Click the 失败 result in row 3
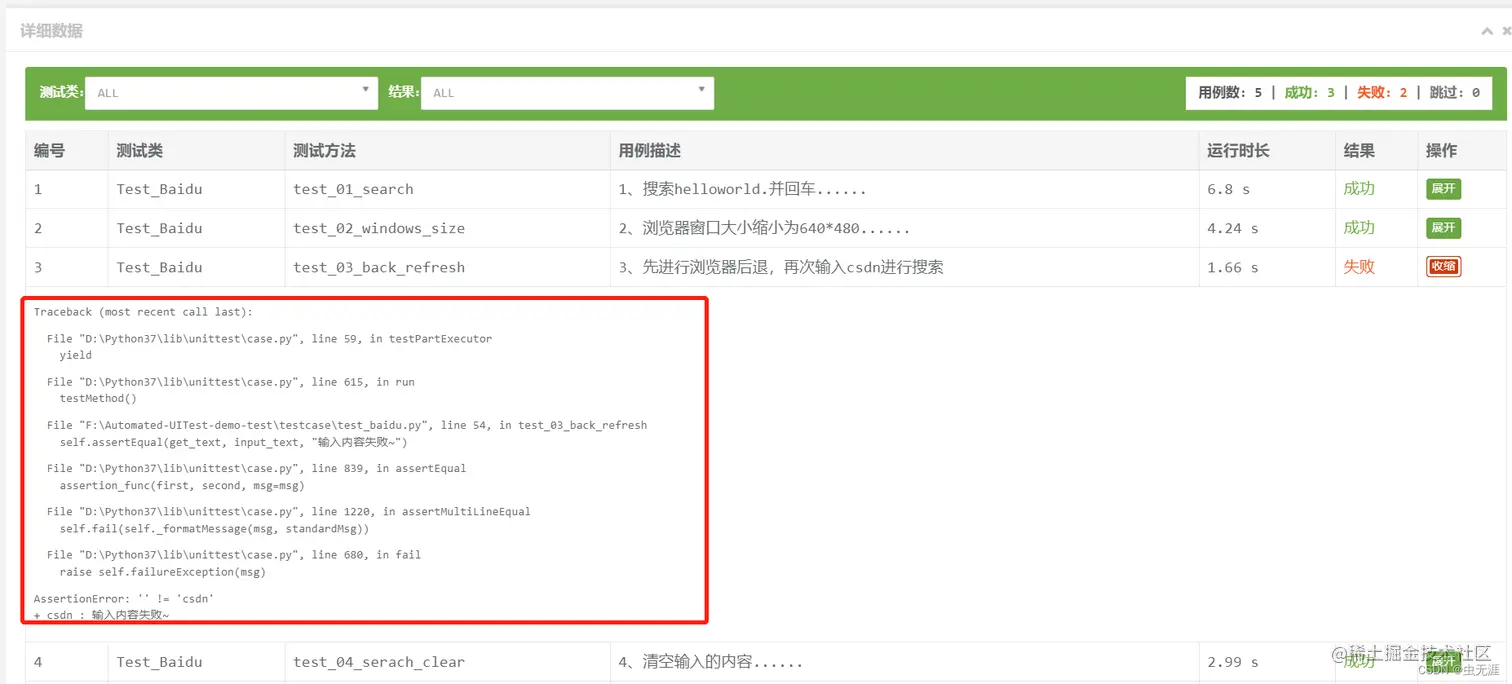Viewport: 1512px width, 684px height. pos(1359,267)
